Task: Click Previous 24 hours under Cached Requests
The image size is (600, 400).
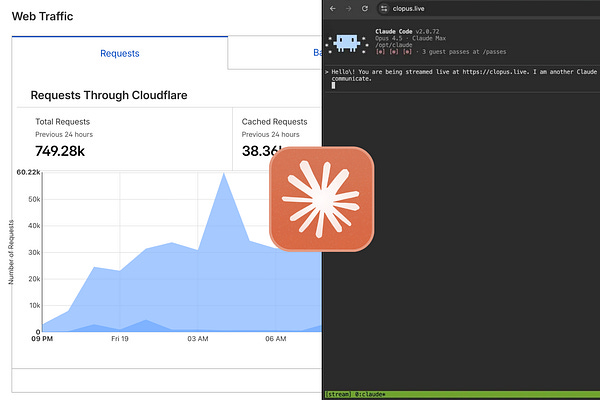Action: click(x=270, y=134)
